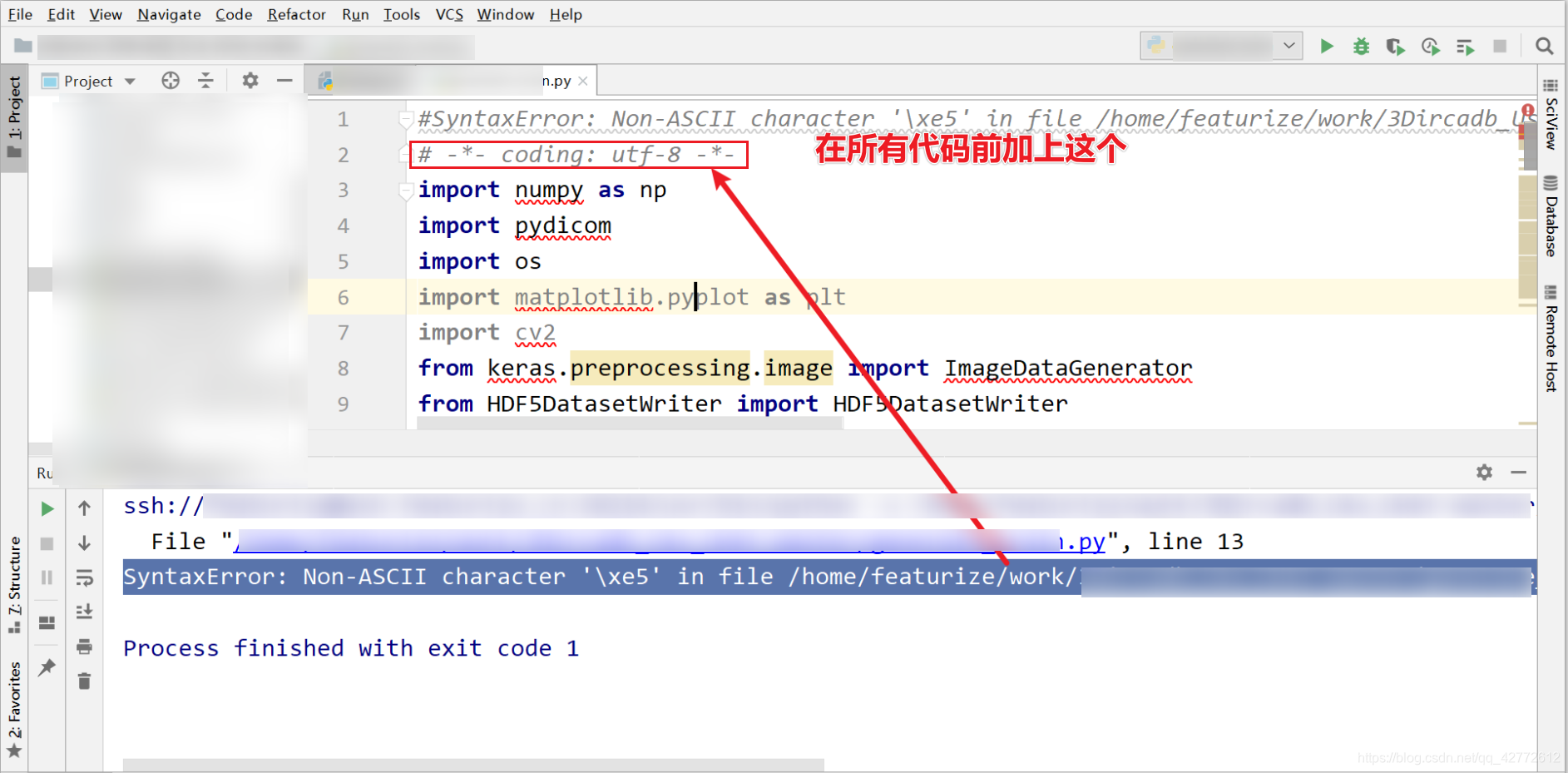The width and height of the screenshot is (1568, 773).
Task: Open the Database side tab
Action: [x=1551, y=216]
